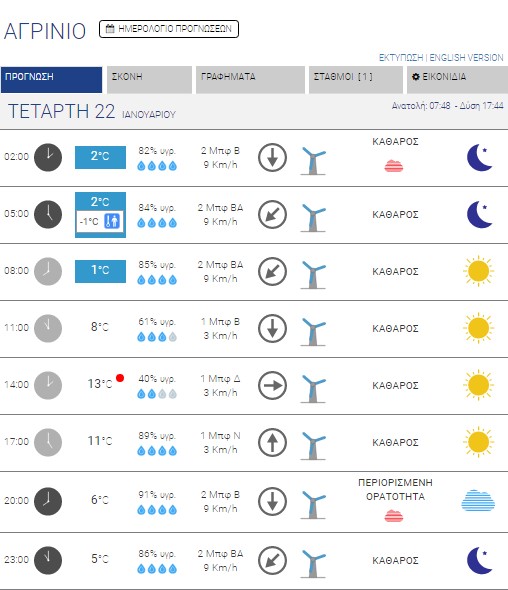Click the crescent moon icon at 23:00
Screen dimensions: 508x590
479,560
